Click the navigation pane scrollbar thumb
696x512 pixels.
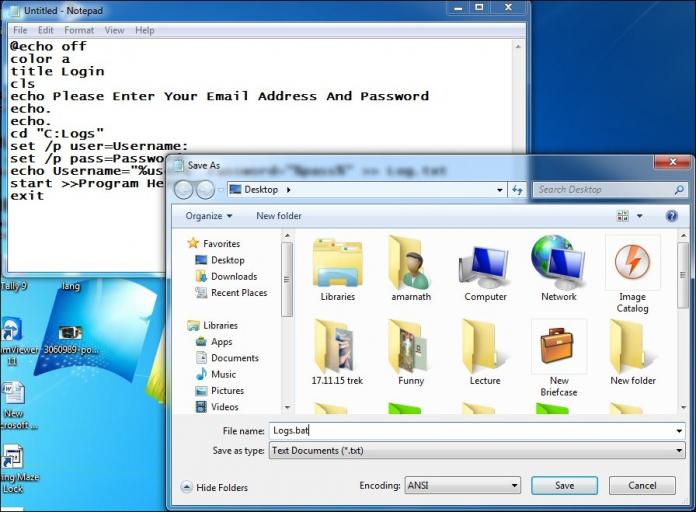[287, 280]
